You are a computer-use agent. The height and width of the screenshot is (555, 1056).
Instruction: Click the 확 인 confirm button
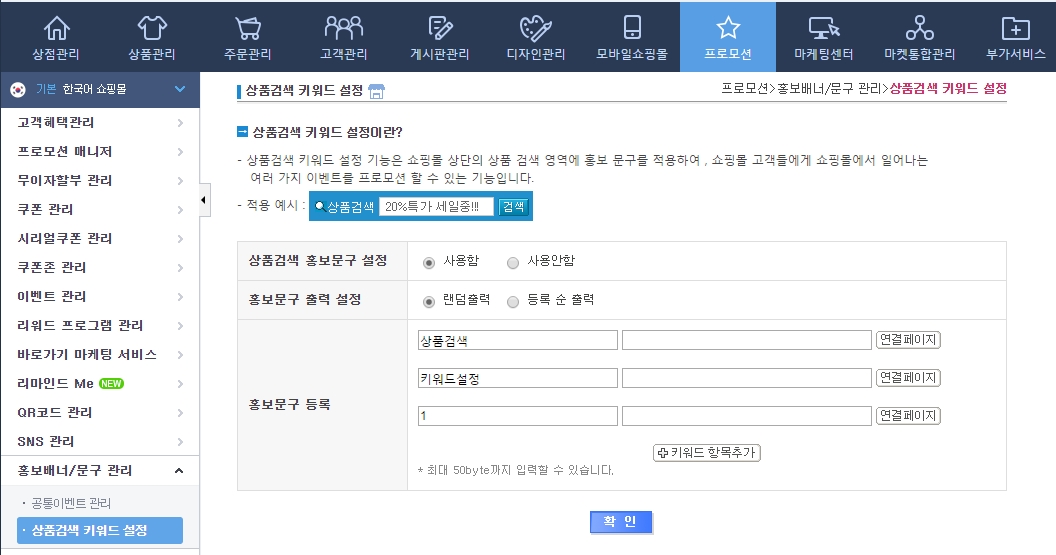pyautogui.click(x=621, y=522)
